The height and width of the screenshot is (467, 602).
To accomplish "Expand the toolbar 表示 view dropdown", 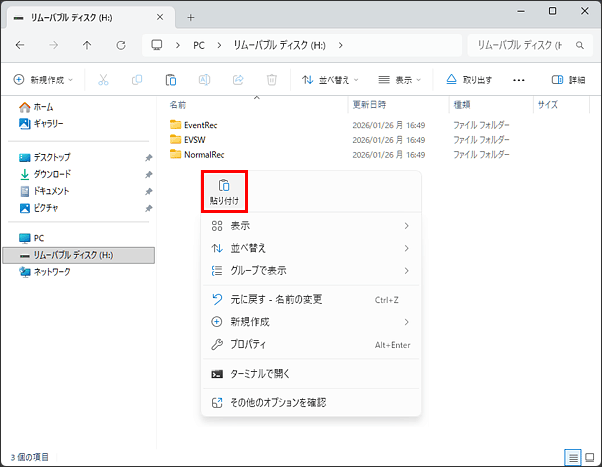I will coord(400,79).
